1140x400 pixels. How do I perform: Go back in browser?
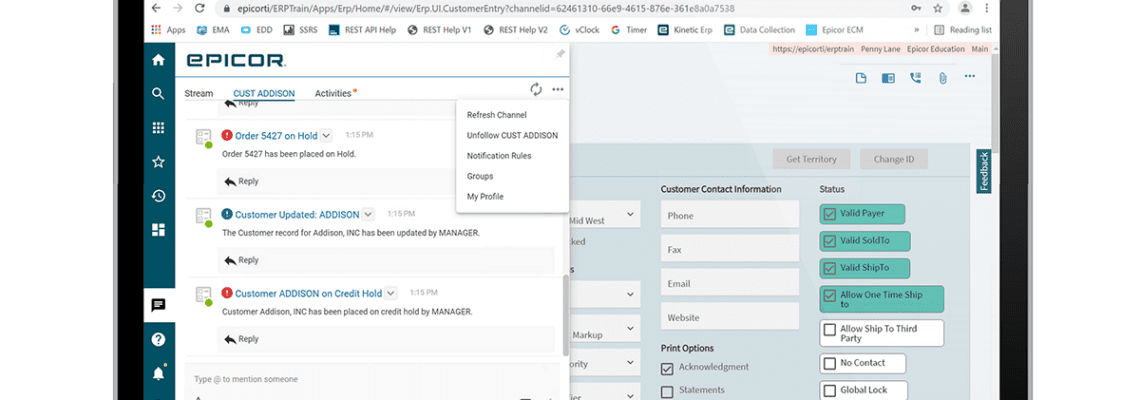pyautogui.click(x=156, y=9)
